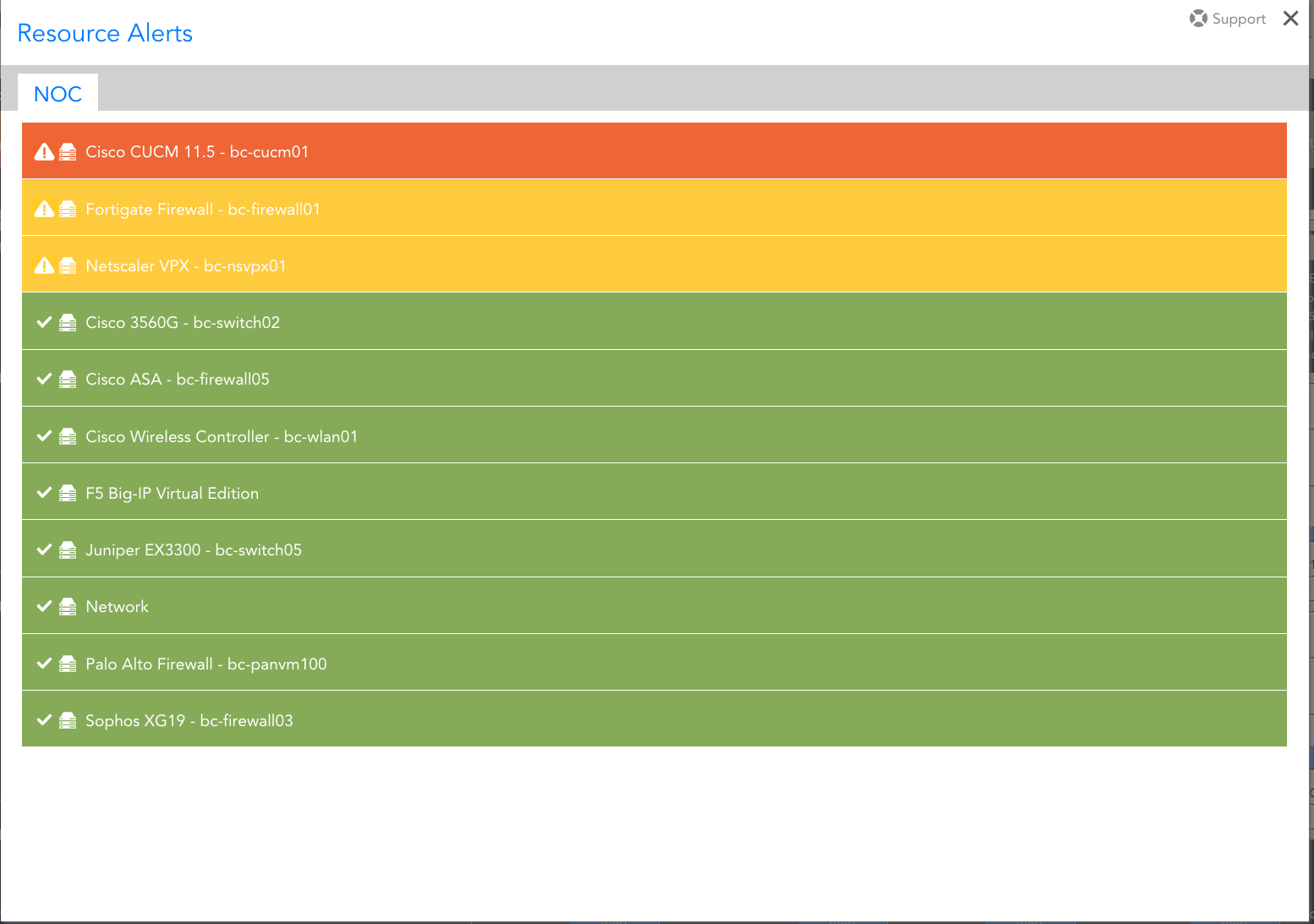Select the Network group entry
The height and width of the screenshot is (924, 1314).
[654, 605]
